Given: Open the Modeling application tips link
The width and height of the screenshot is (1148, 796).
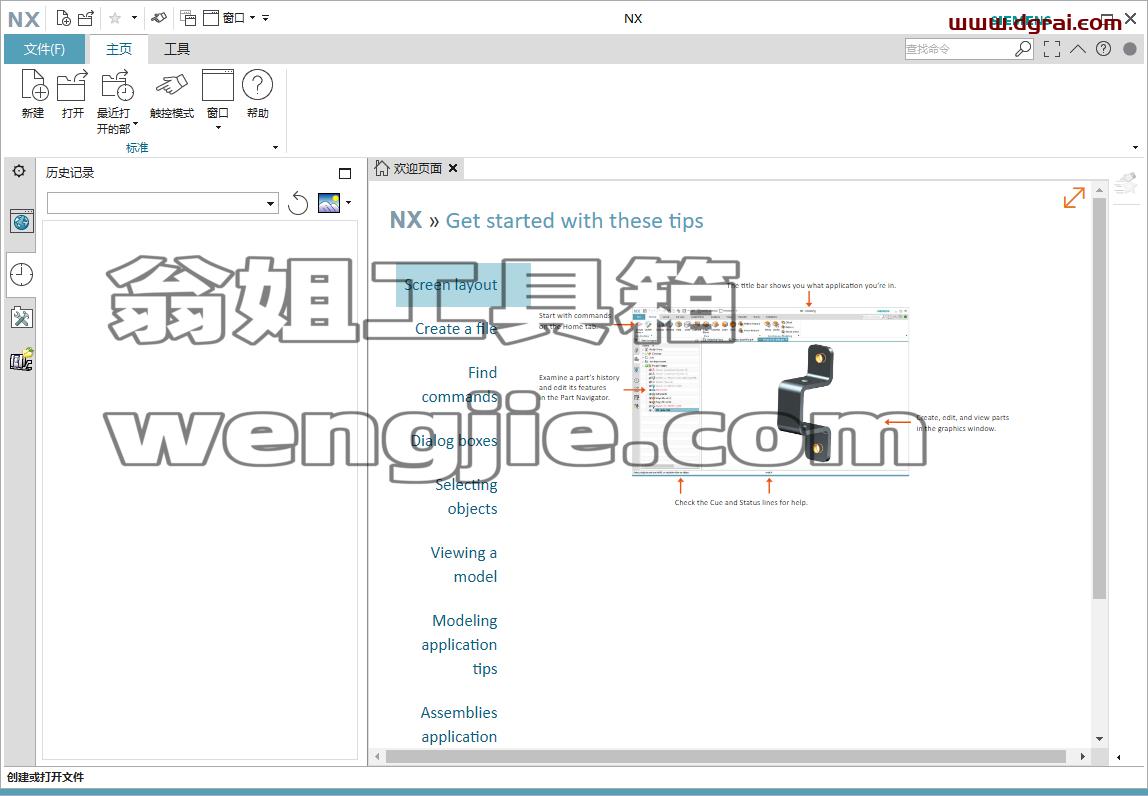Looking at the screenshot, I should point(459,644).
